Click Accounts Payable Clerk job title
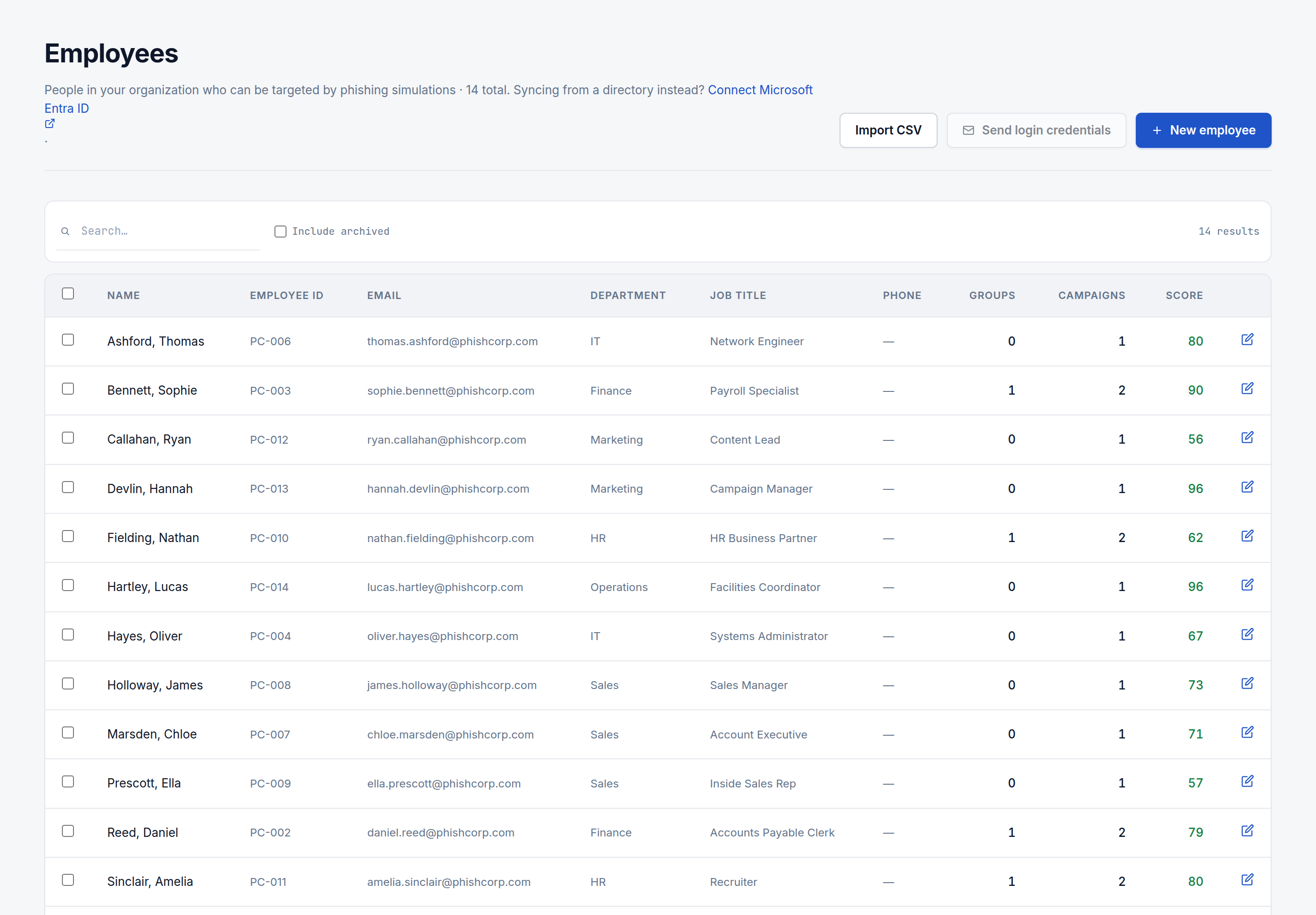Screen dimensions: 1316x915 (772, 832)
